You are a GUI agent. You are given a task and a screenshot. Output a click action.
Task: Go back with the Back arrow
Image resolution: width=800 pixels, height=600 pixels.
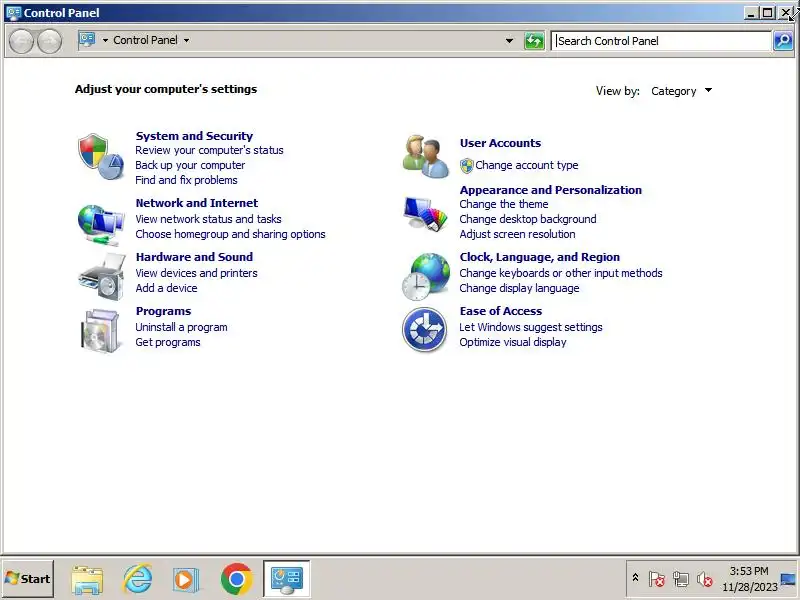[x=21, y=41]
